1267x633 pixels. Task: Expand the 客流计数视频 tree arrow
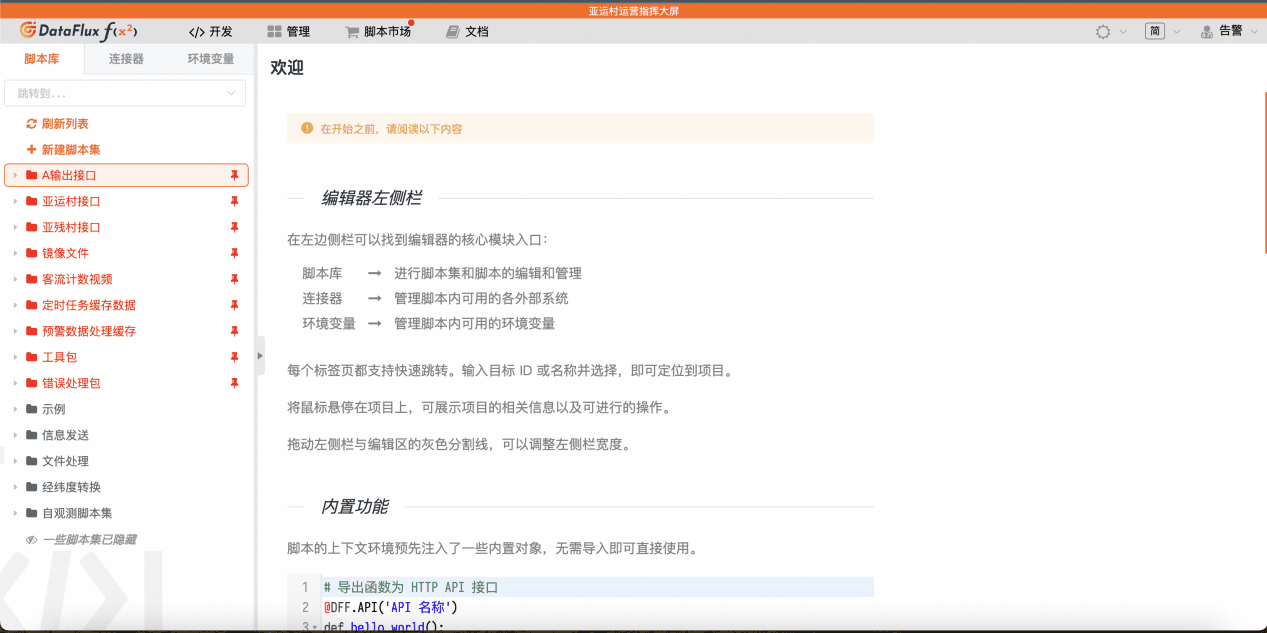click(15, 279)
